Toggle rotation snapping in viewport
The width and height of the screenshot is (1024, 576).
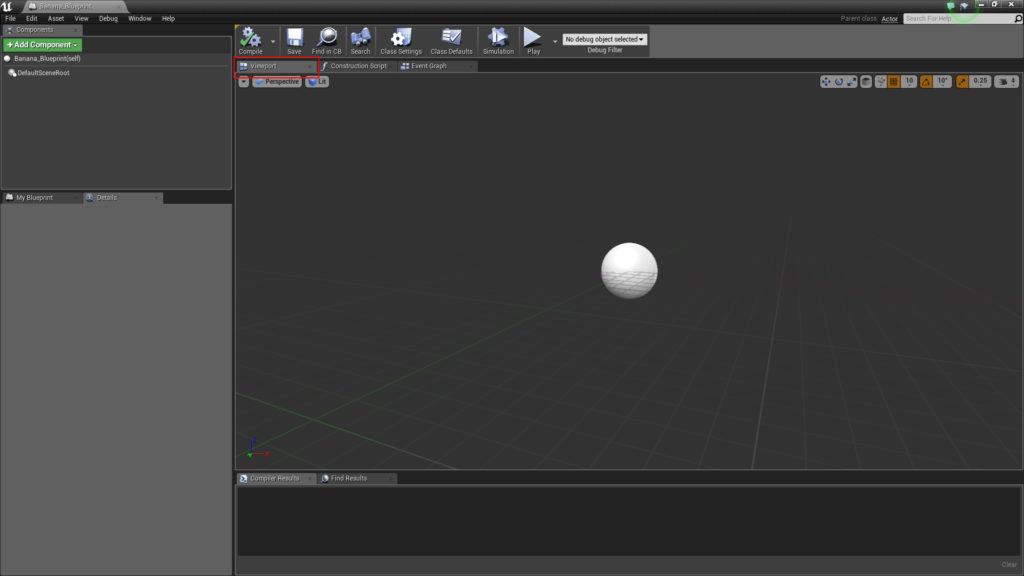point(926,82)
